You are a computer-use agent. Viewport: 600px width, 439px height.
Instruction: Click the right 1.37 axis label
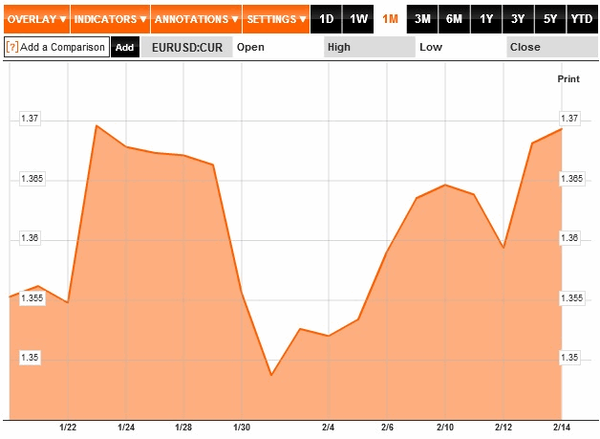570,118
